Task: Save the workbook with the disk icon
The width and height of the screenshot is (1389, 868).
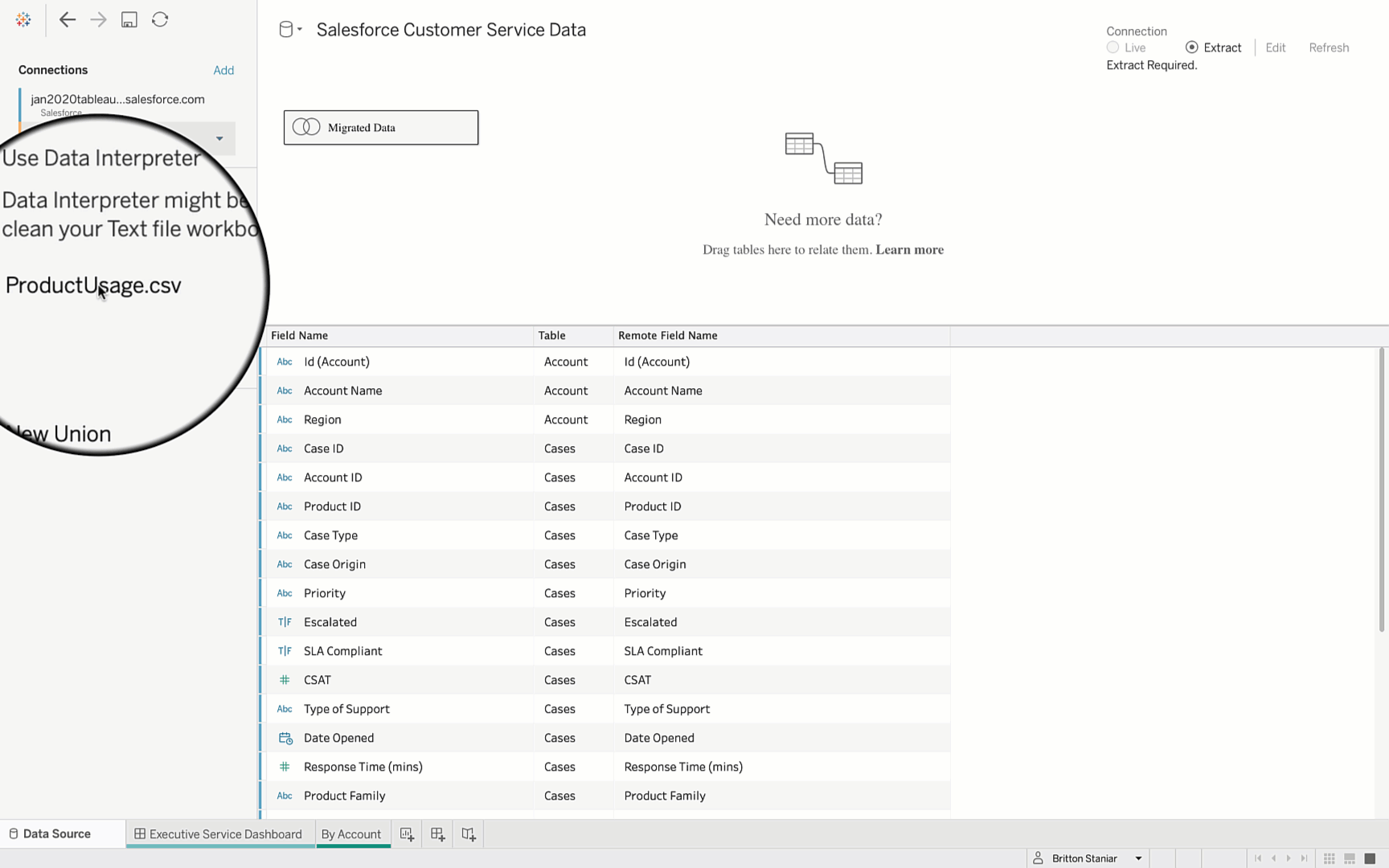Action: tap(129, 20)
